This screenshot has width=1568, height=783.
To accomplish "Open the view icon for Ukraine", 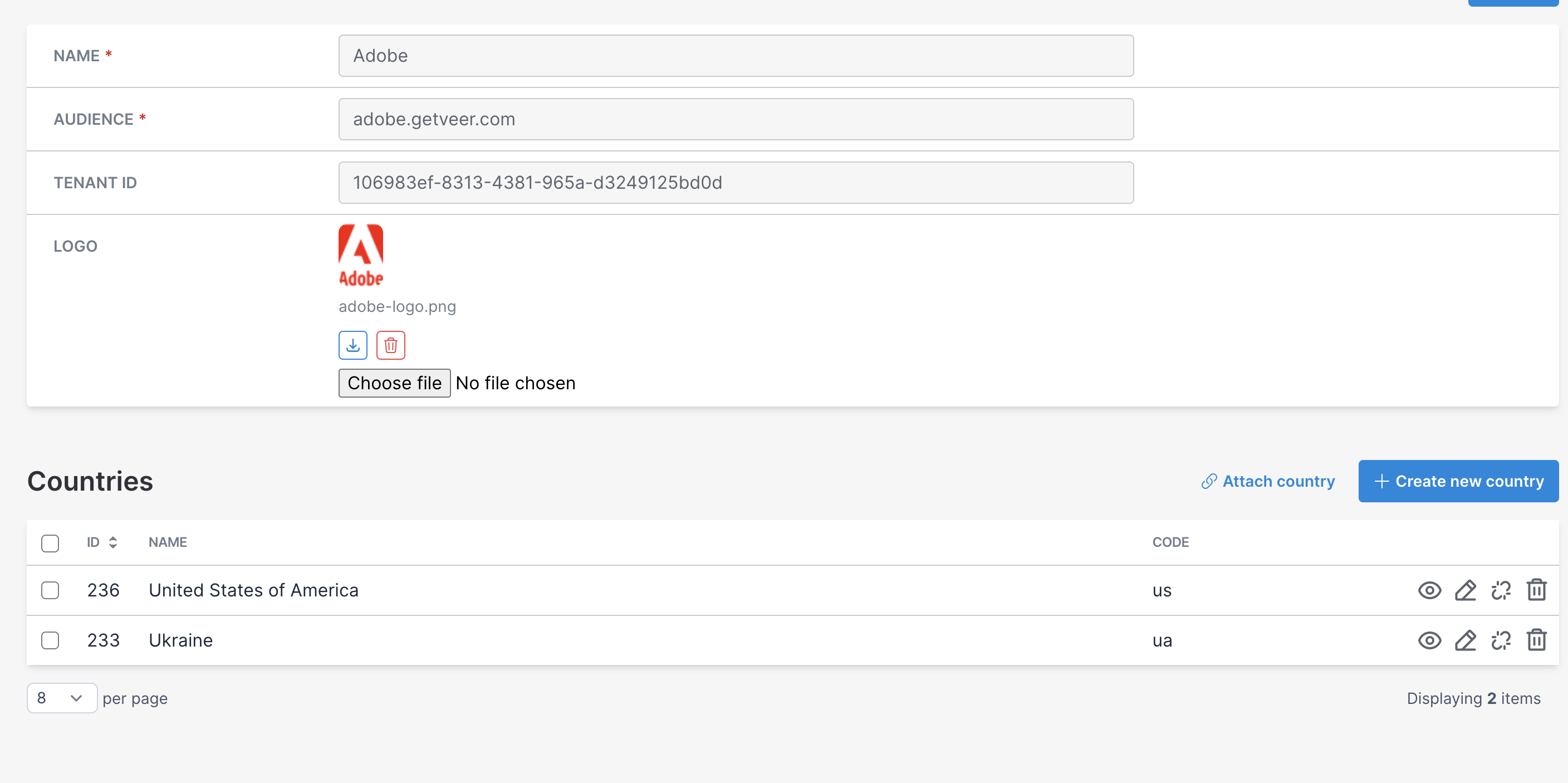I will (1430, 640).
